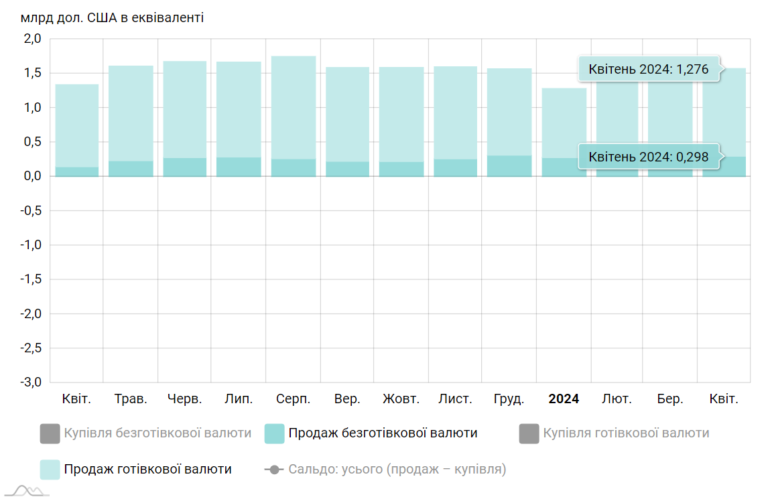Screen dimensions: 768x501
Task: Click the Груд. bar's dark bottom segment
Action: coord(509,166)
